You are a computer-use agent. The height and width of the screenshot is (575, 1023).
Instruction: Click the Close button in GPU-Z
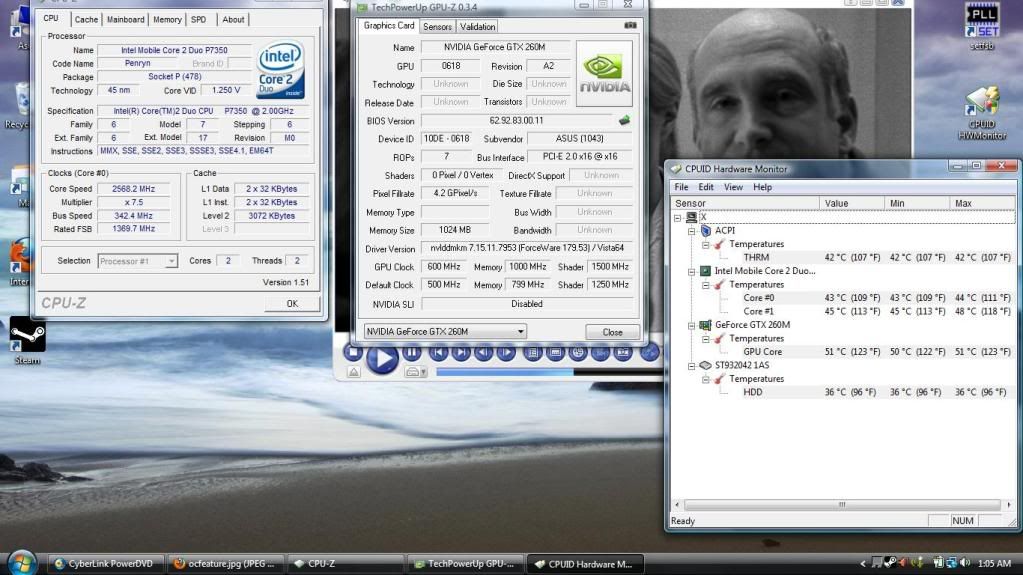point(612,332)
